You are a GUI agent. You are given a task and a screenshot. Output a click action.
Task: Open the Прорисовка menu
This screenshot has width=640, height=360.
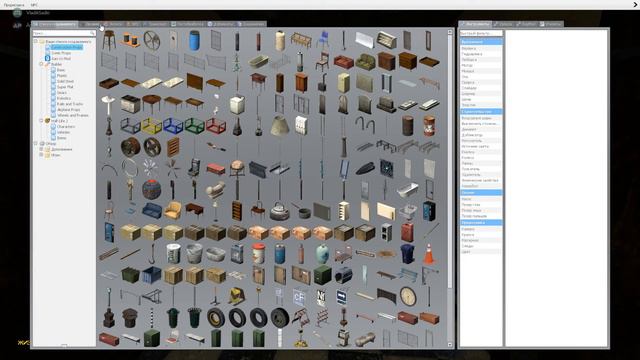tap(14, 5)
